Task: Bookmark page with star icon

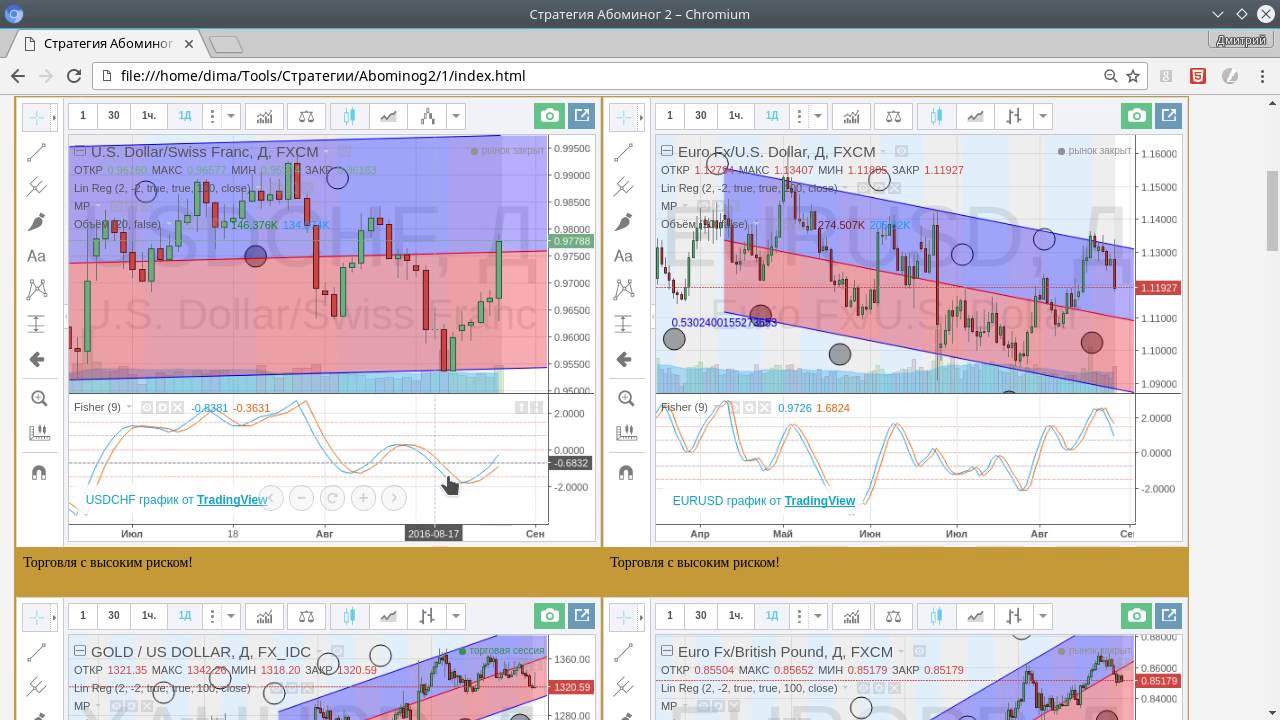Action: coord(1133,75)
